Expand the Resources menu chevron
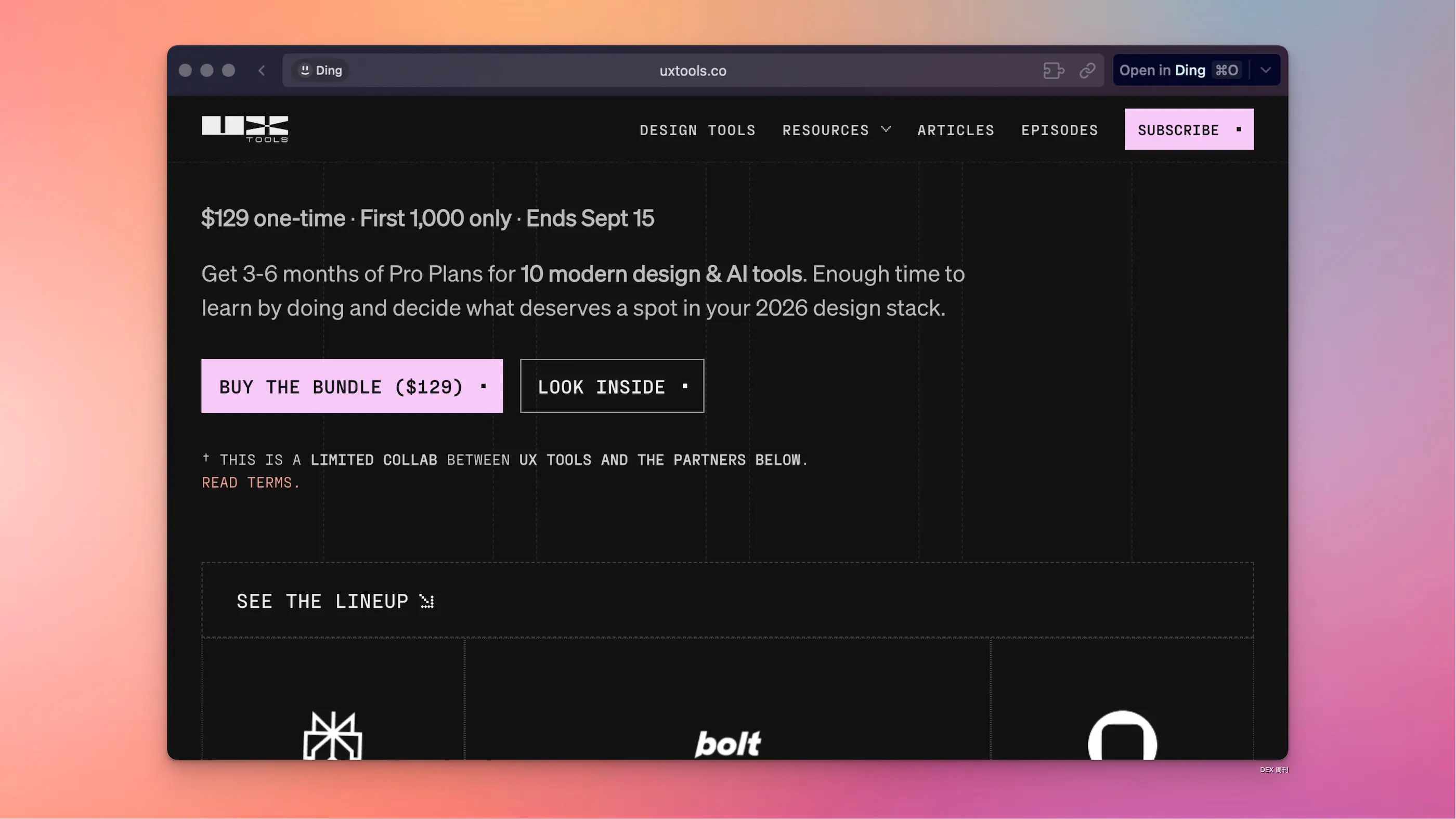 tap(886, 129)
